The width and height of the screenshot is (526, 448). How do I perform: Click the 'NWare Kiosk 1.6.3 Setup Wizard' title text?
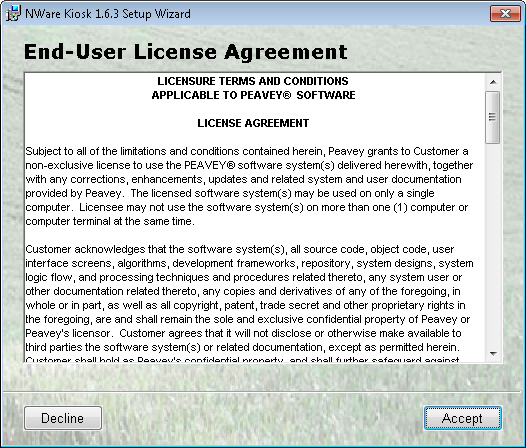click(x=108, y=14)
